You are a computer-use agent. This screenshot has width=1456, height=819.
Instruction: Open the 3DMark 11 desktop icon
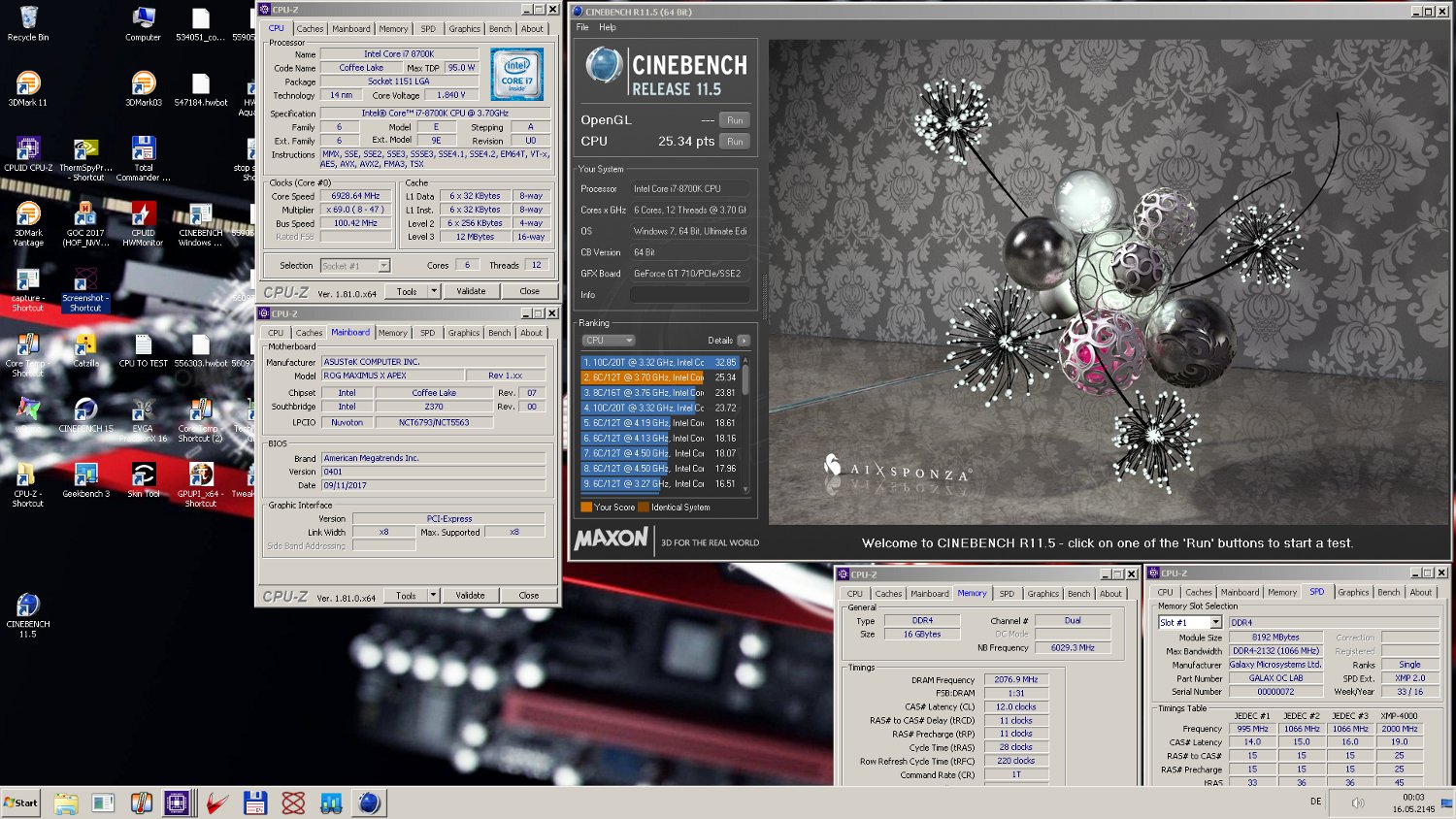[x=28, y=85]
